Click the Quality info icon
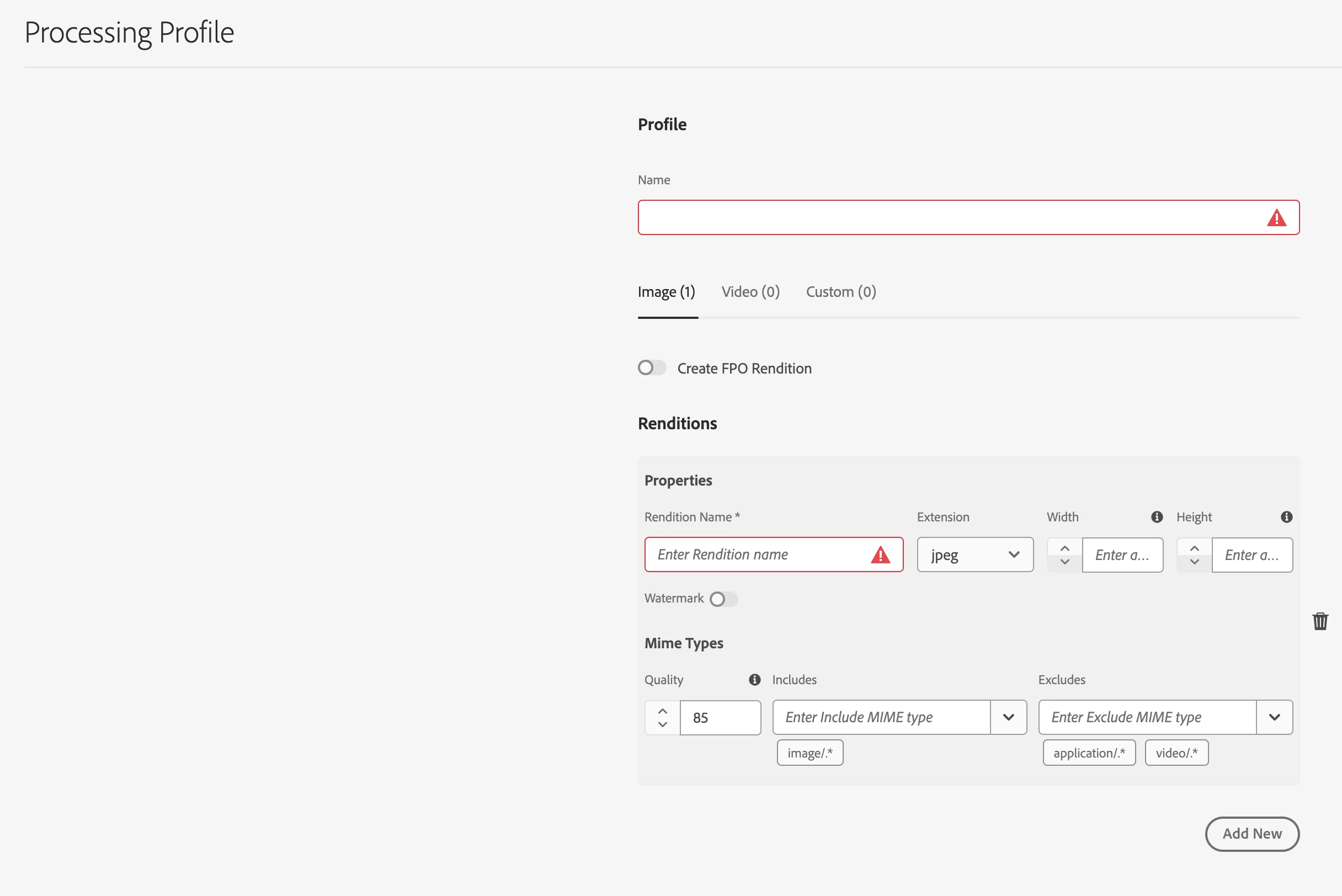 pyautogui.click(x=754, y=679)
